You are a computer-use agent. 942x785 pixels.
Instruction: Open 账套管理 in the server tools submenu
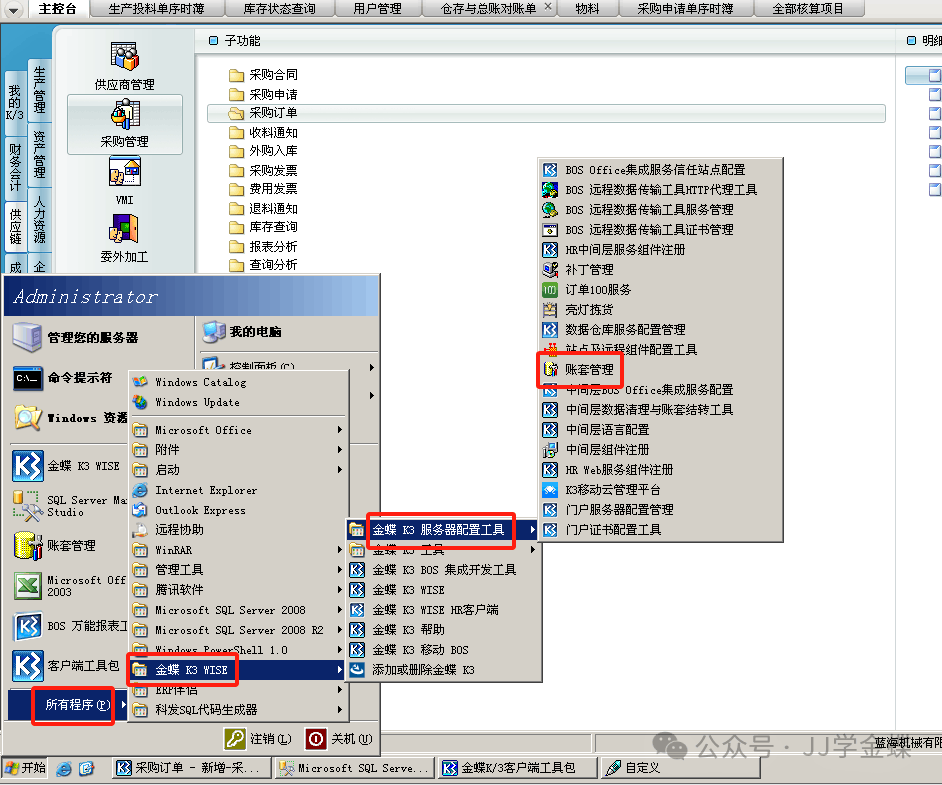coord(589,370)
